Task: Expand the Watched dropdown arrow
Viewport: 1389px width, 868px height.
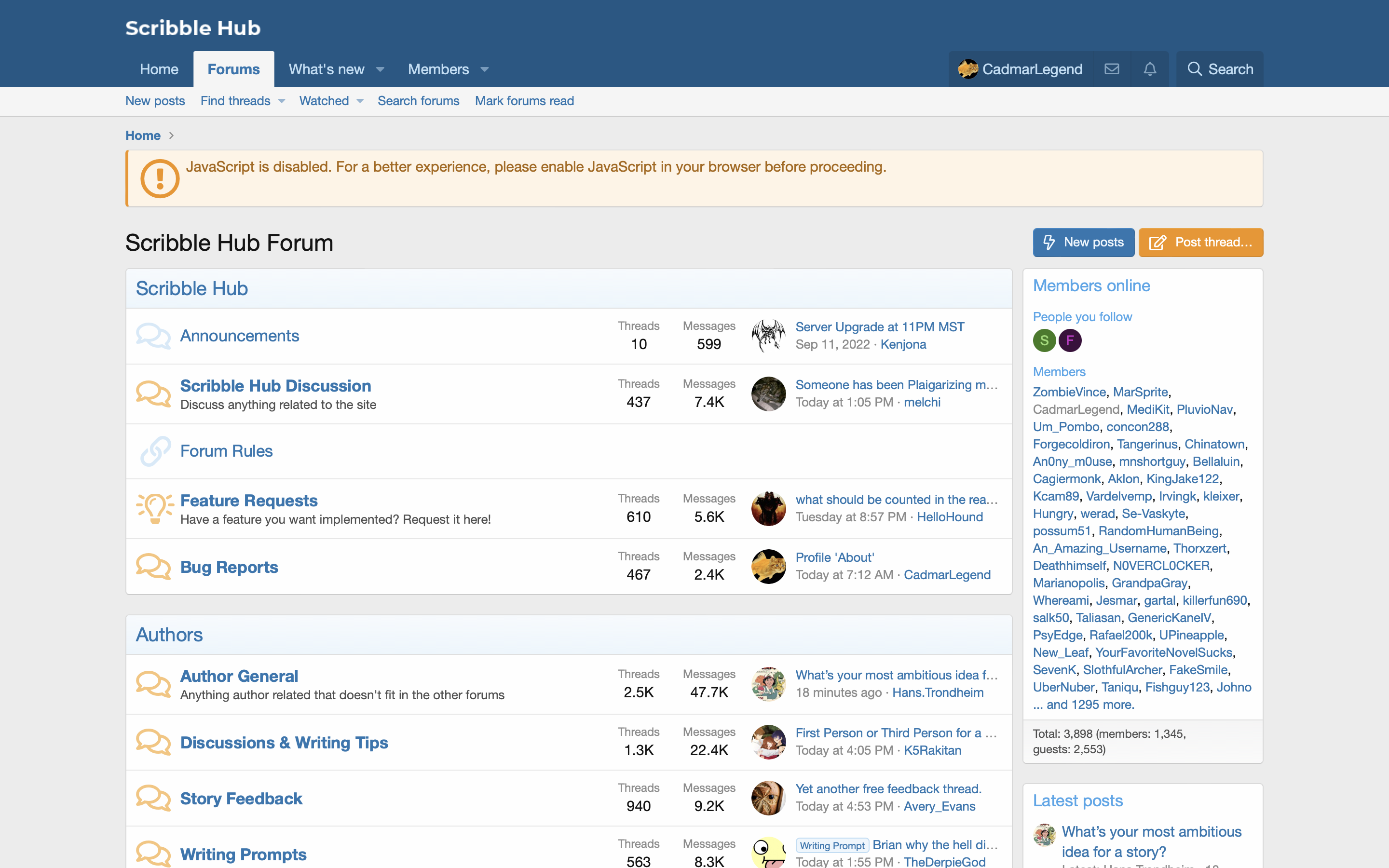Action: [360, 101]
